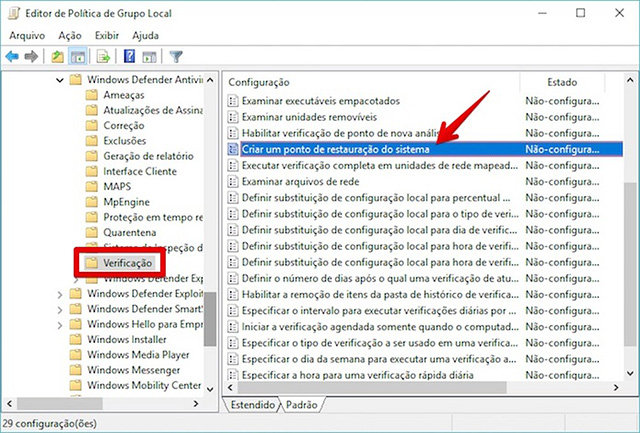Click the tree pane vertical scrollbar thumb
640x433 pixels.
(x=210, y=319)
